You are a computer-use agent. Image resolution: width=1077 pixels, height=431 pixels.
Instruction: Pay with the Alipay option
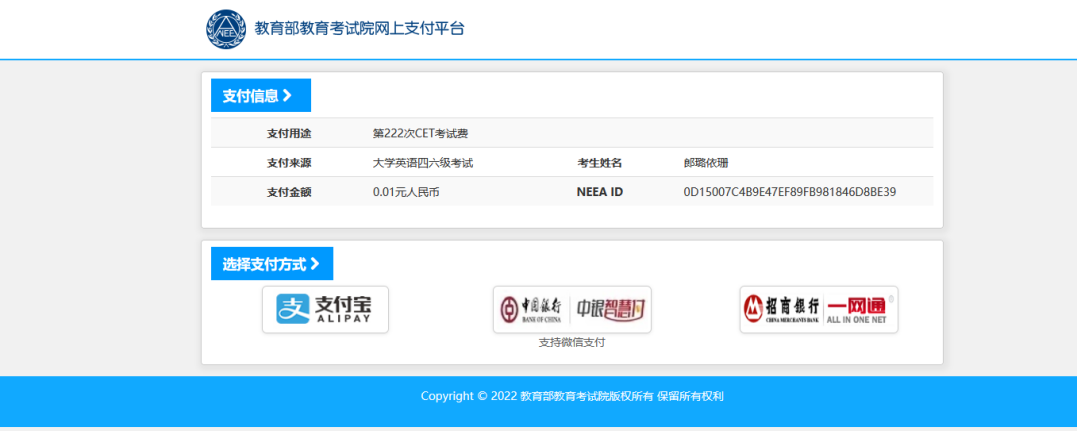(x=325, y=310)
